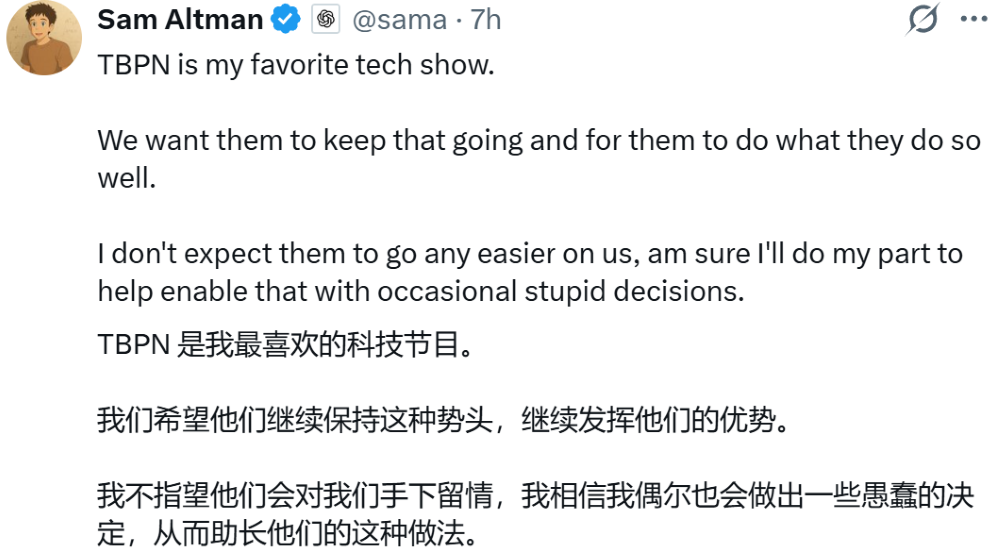Click the line starting "I don't expect them"
This screenshot has height=555, width=1000.
tap(530, 254)
